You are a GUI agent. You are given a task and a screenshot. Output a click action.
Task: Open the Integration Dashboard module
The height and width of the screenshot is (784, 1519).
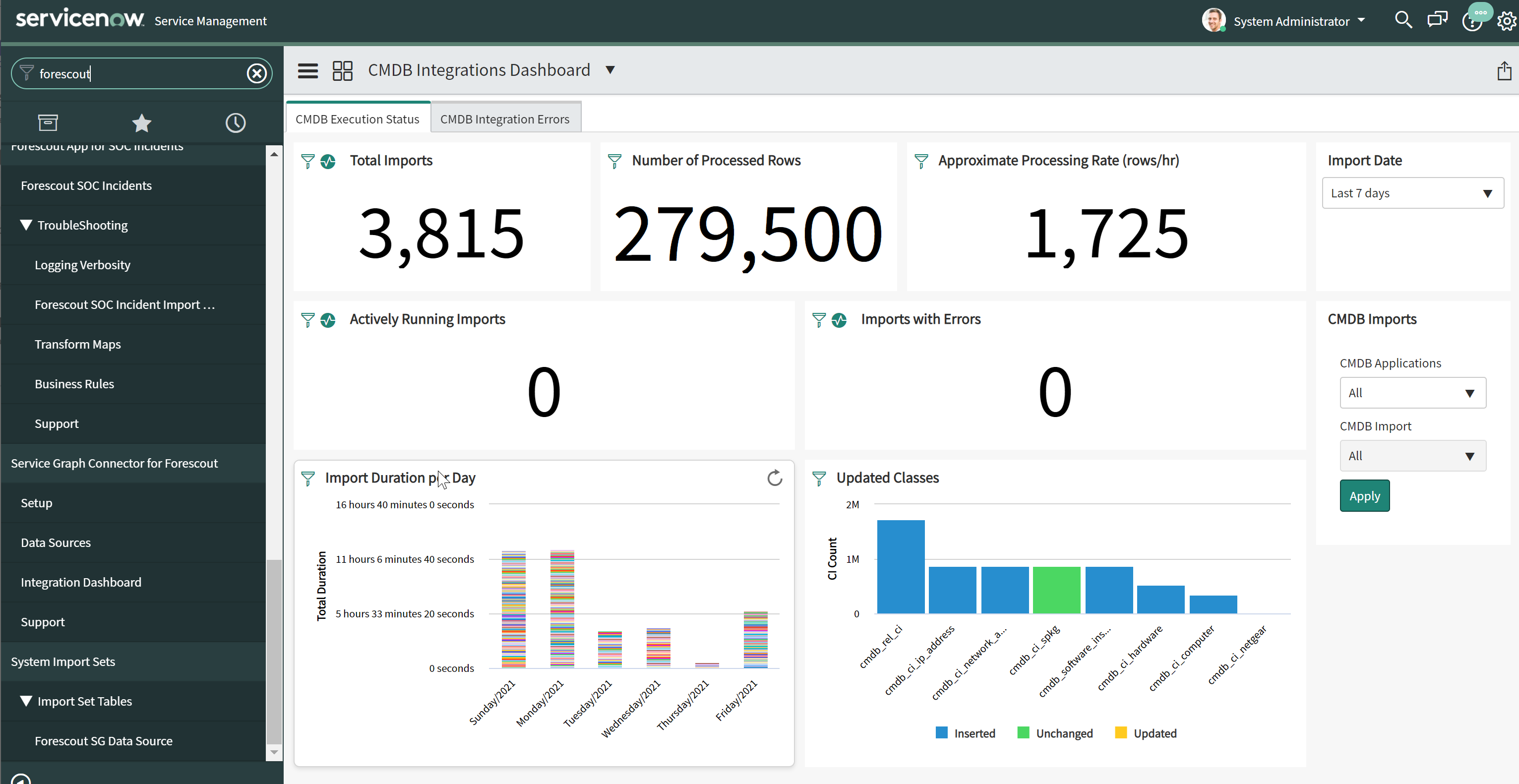pos(81,582)
